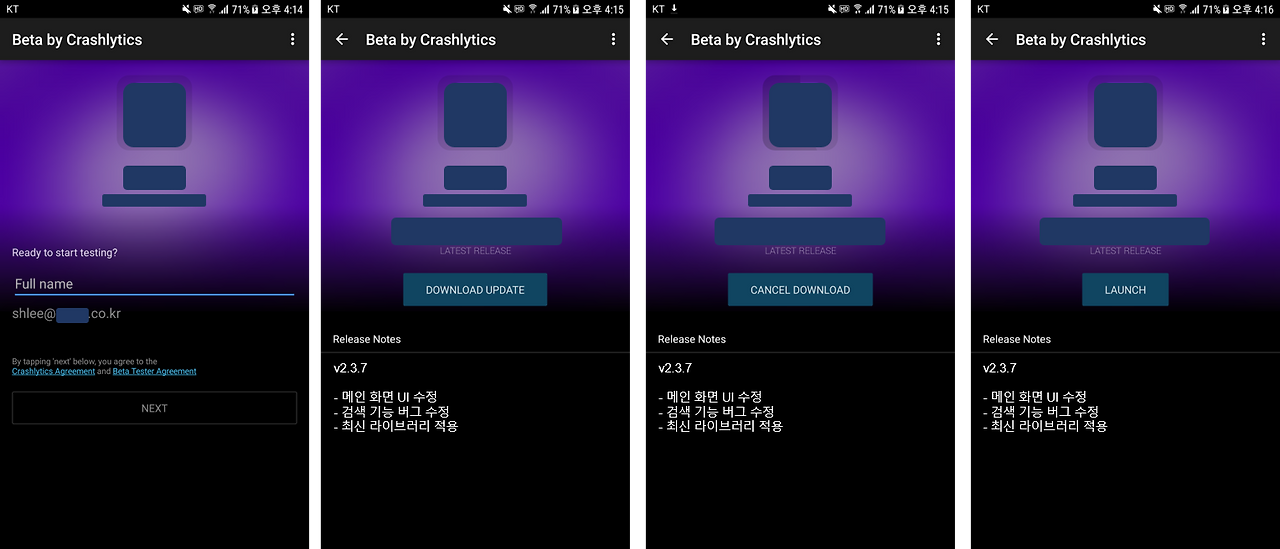The height and width of the screenshot is (549, 1280).
Task: Tap the DOWNLOAD UPDATE button
Action: (475, 290)
